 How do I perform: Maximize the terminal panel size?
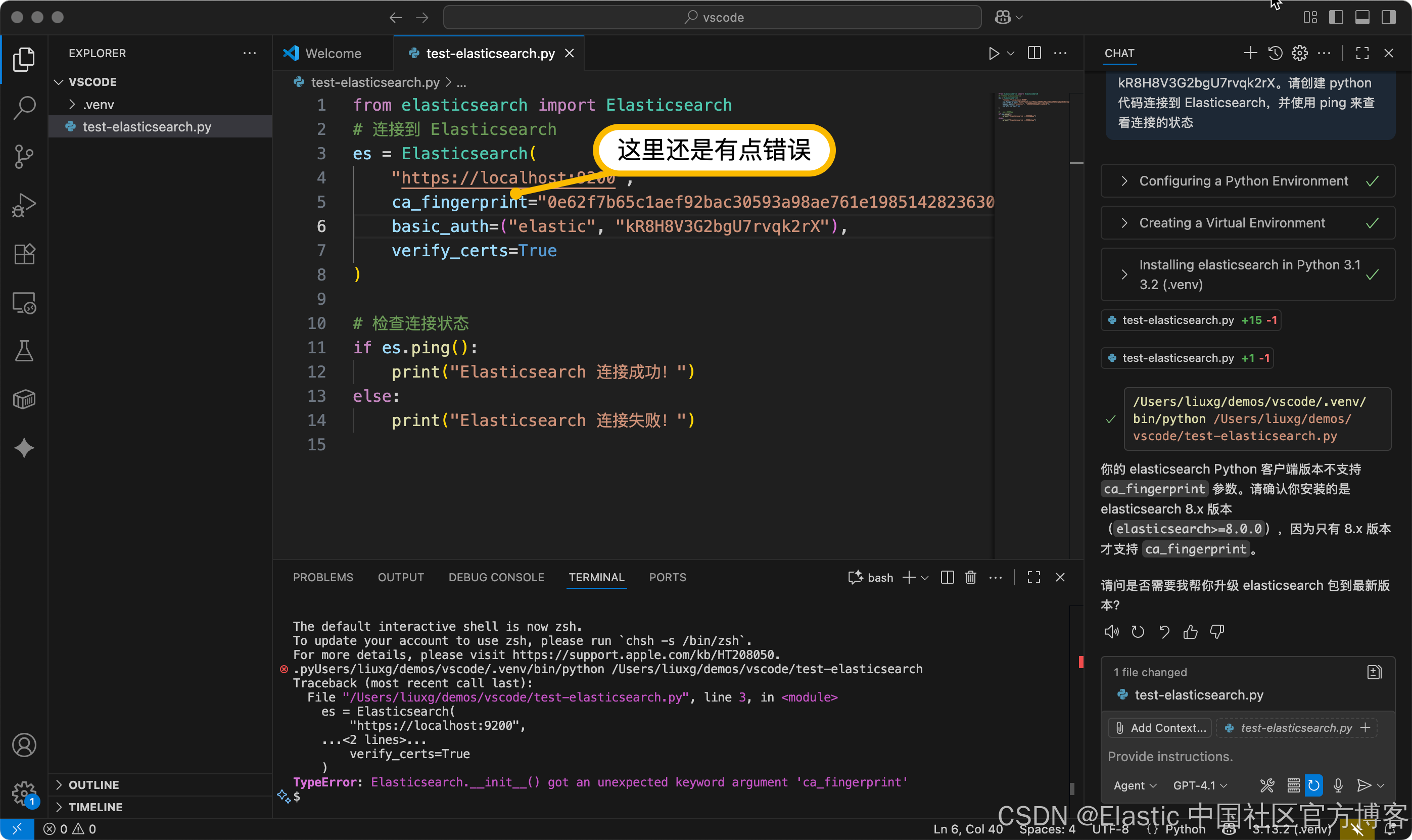(1034, 577)
